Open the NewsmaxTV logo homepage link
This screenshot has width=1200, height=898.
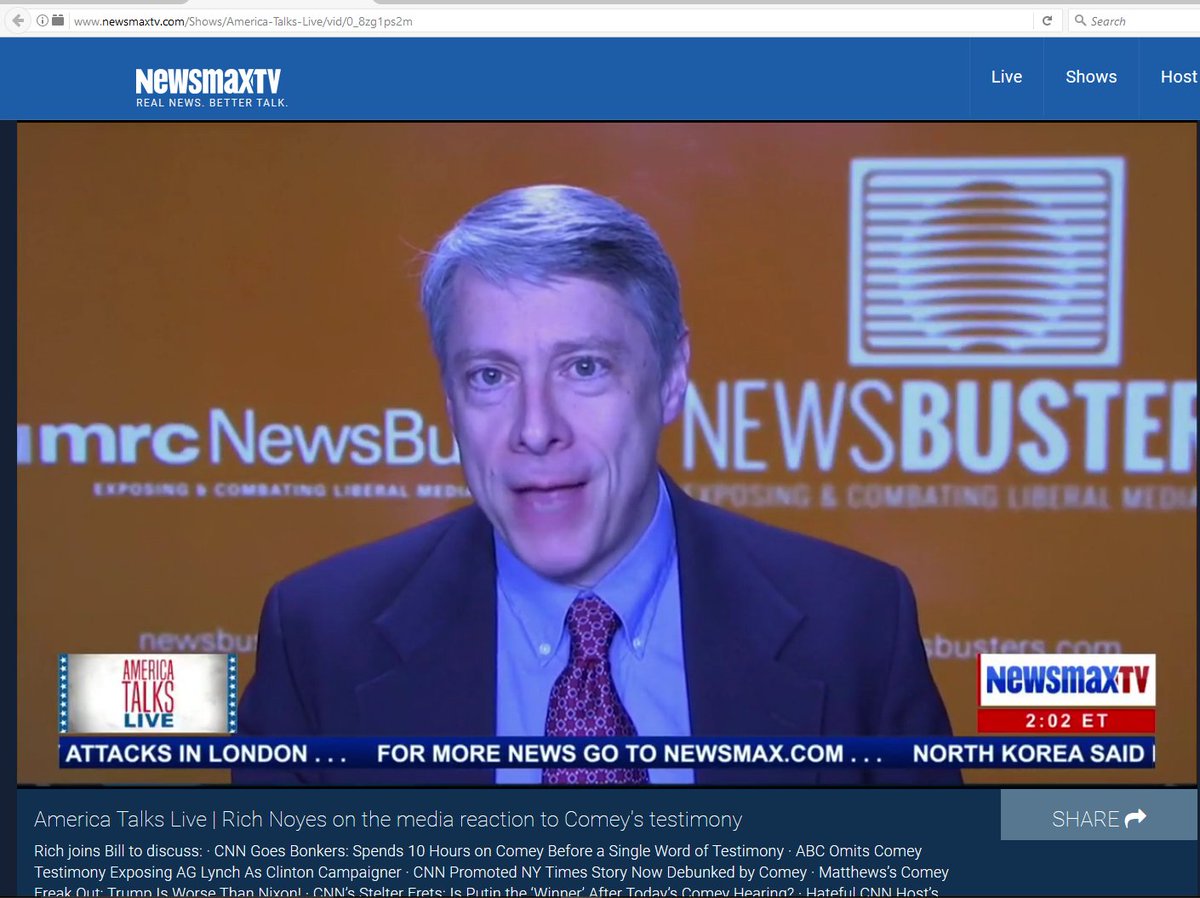[212, 88]
